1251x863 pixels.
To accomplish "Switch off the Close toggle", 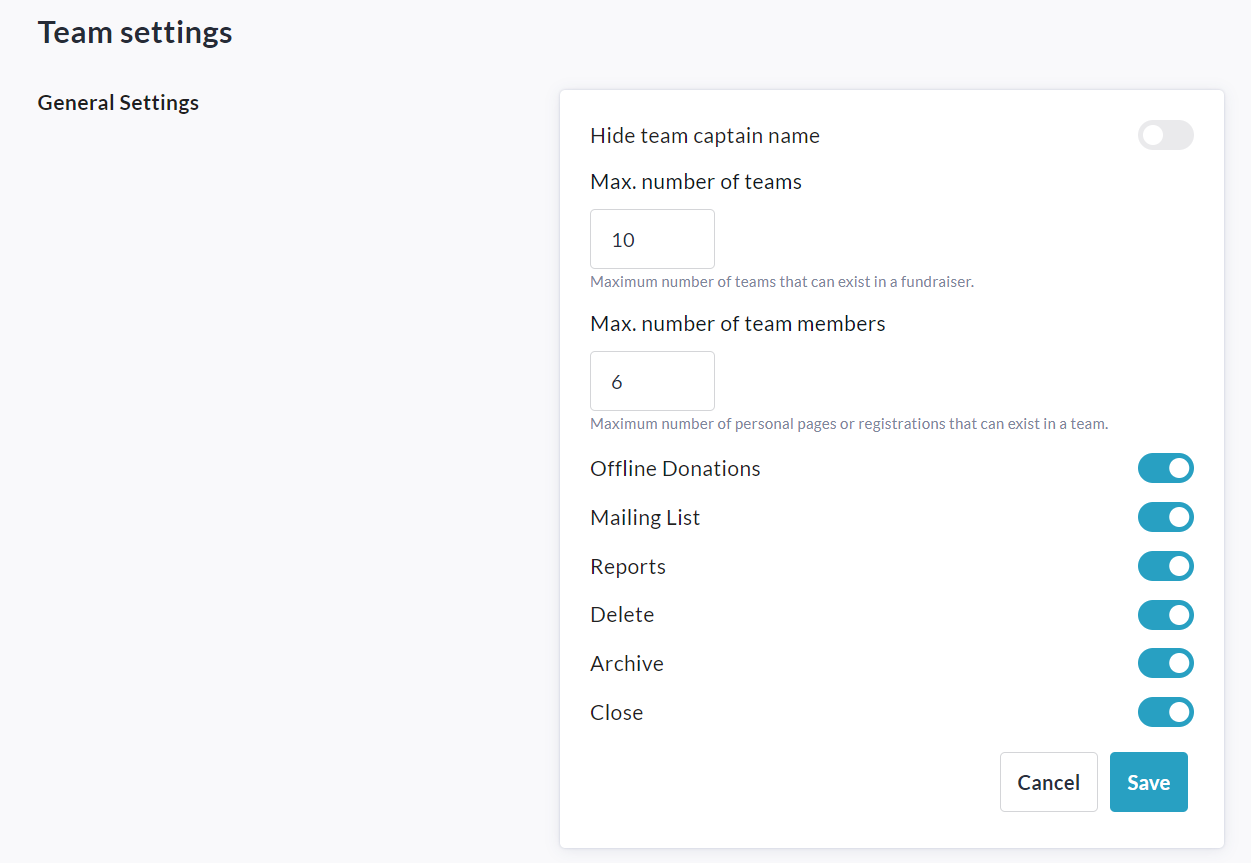I will (x=1165, y=712).
